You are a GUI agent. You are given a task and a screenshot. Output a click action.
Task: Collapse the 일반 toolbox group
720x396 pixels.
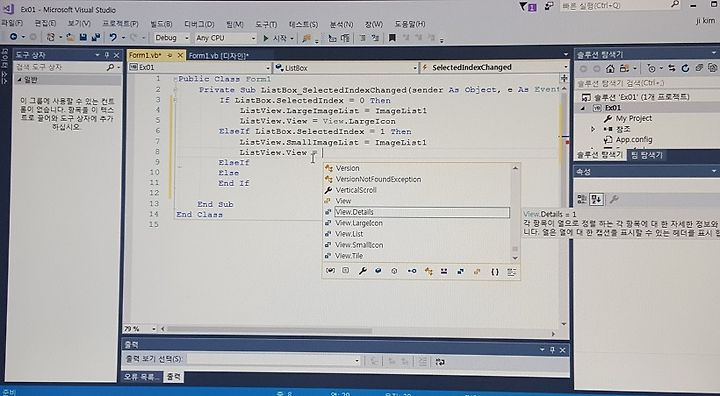point(19,80)
